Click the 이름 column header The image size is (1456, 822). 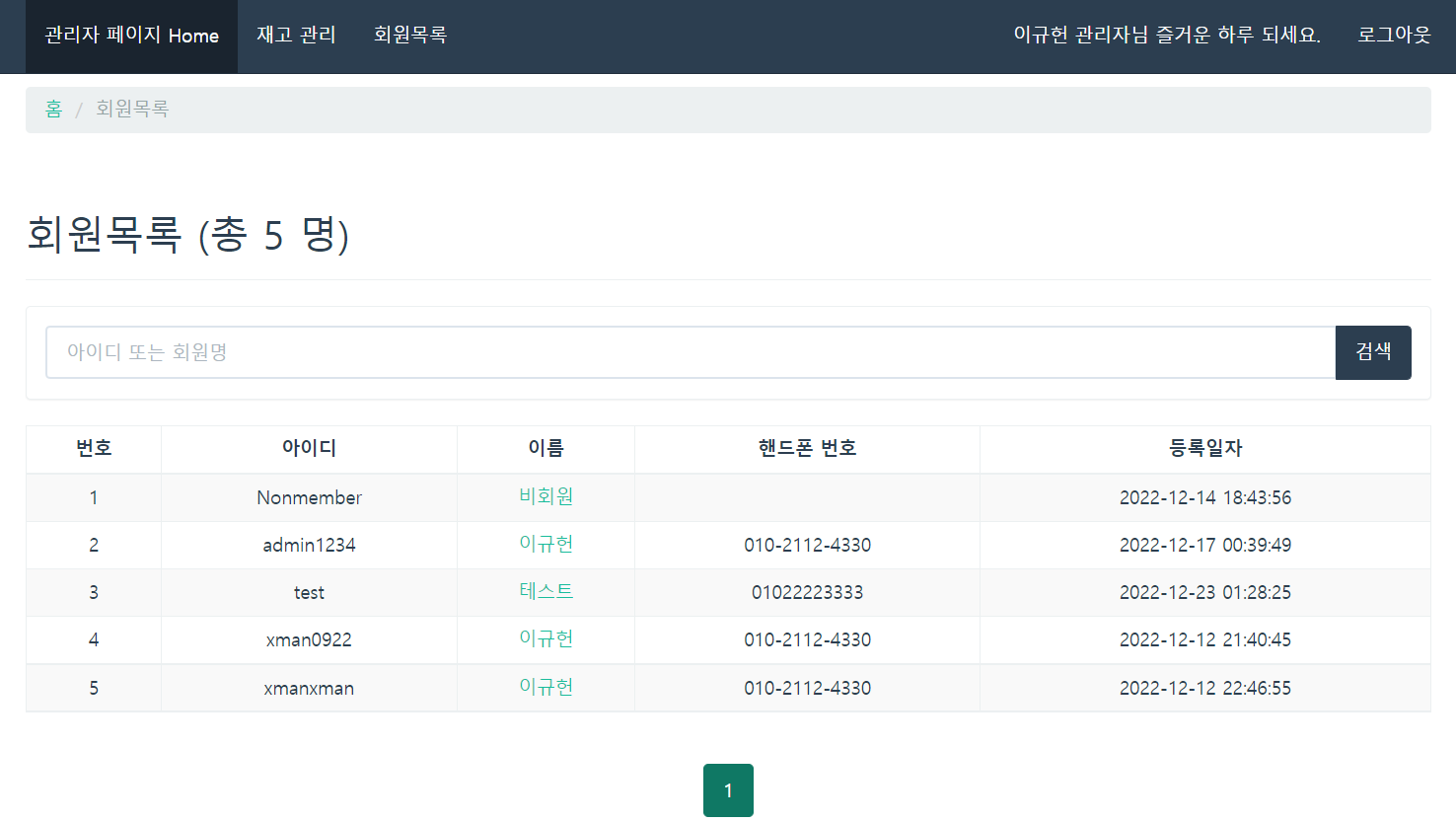coord(545,449)
